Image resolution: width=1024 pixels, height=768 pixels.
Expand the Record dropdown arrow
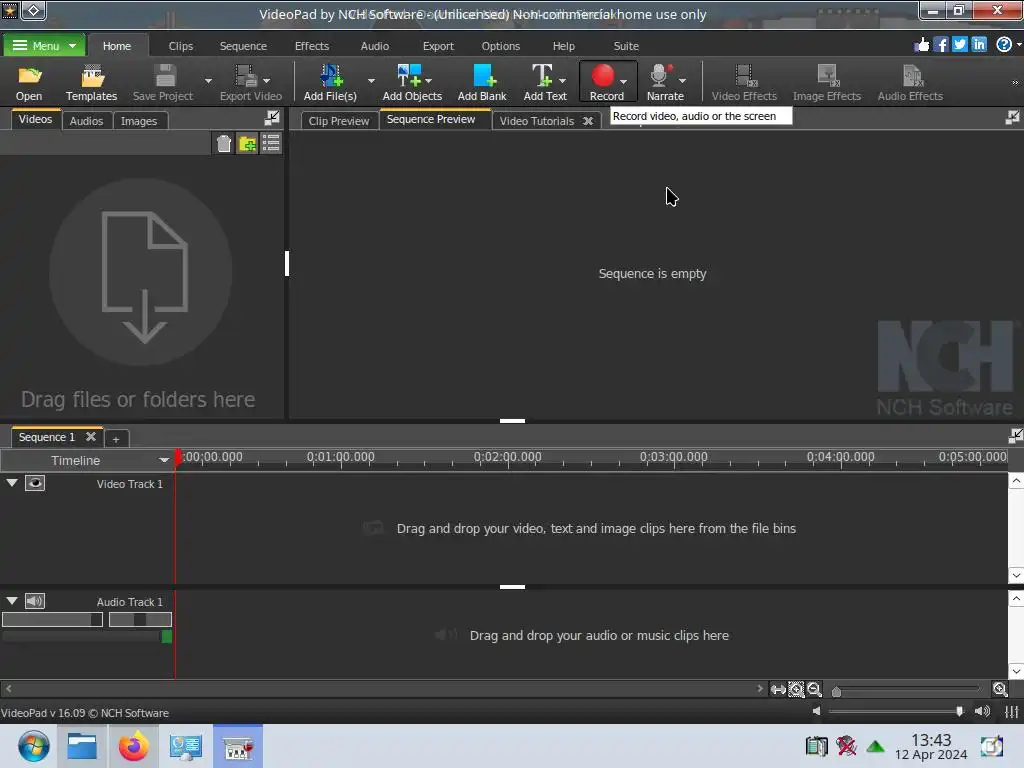[x=624, y=81]
